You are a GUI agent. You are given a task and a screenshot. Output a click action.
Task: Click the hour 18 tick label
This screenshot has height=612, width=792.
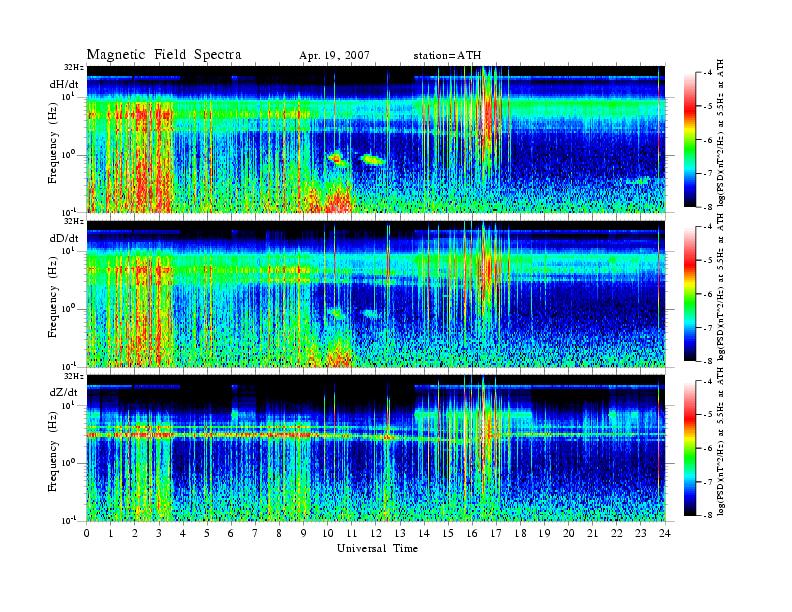tap(520, 533)
